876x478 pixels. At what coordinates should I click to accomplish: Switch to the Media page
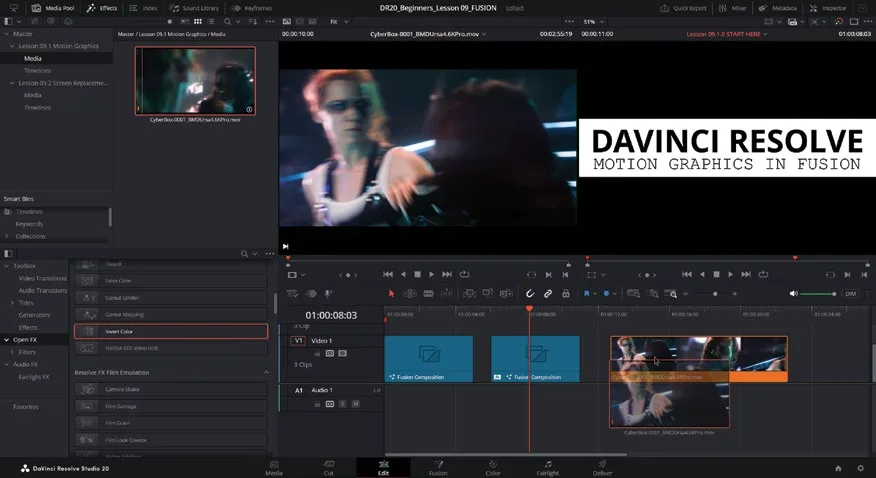click(274, 468)
